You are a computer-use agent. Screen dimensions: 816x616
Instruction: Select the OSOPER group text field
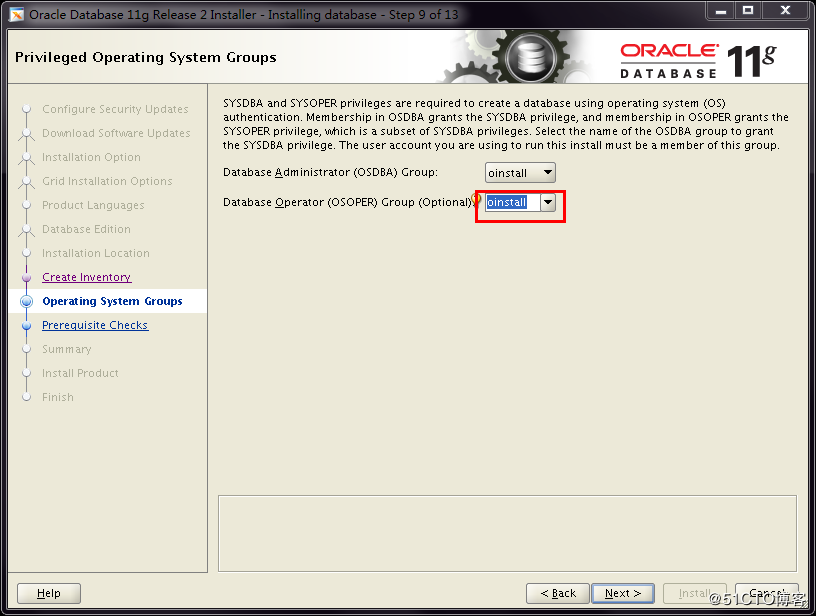click(513, 202)
